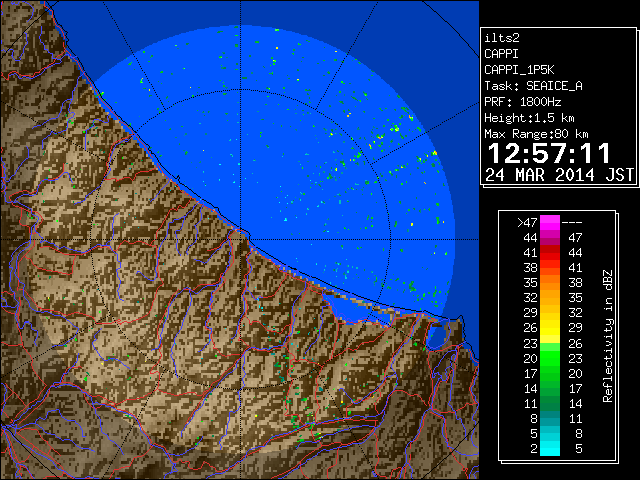
Task: Click the 12:57:11 timestamp
Action: pos(549,154)
